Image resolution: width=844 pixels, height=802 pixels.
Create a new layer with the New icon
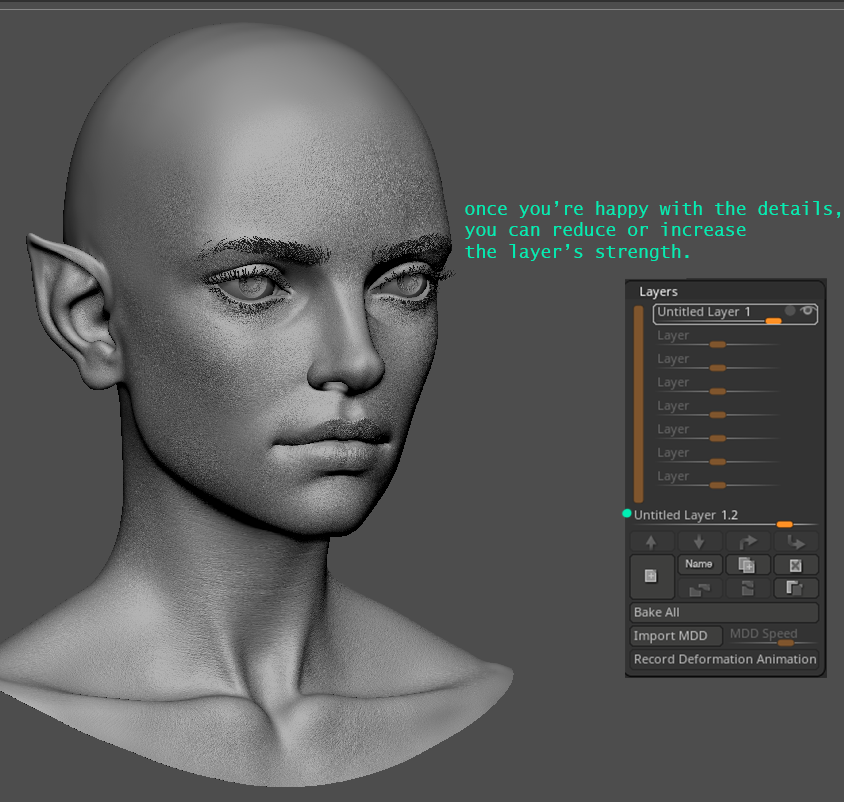[650, 576]
